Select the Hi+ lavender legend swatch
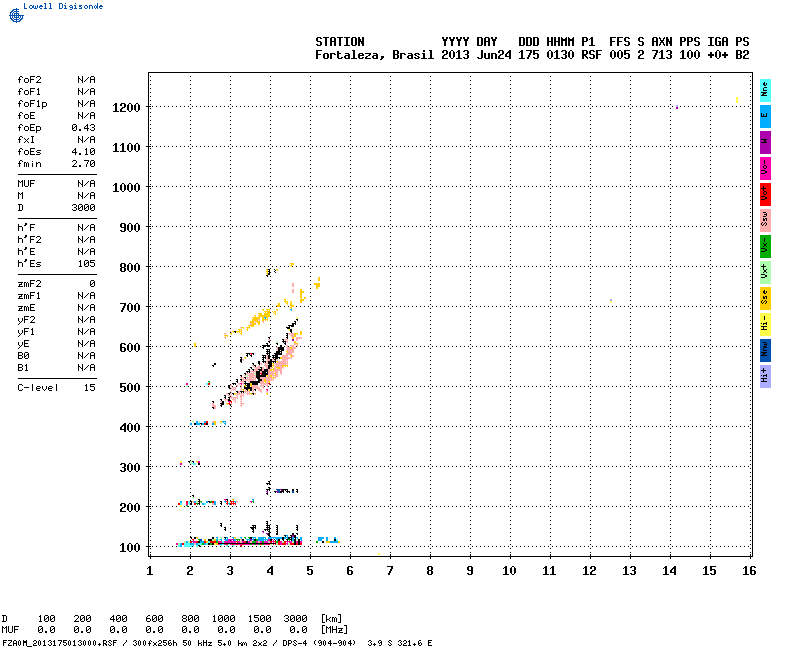Screen dimensions: 800x650 click(x=765, y=377)
